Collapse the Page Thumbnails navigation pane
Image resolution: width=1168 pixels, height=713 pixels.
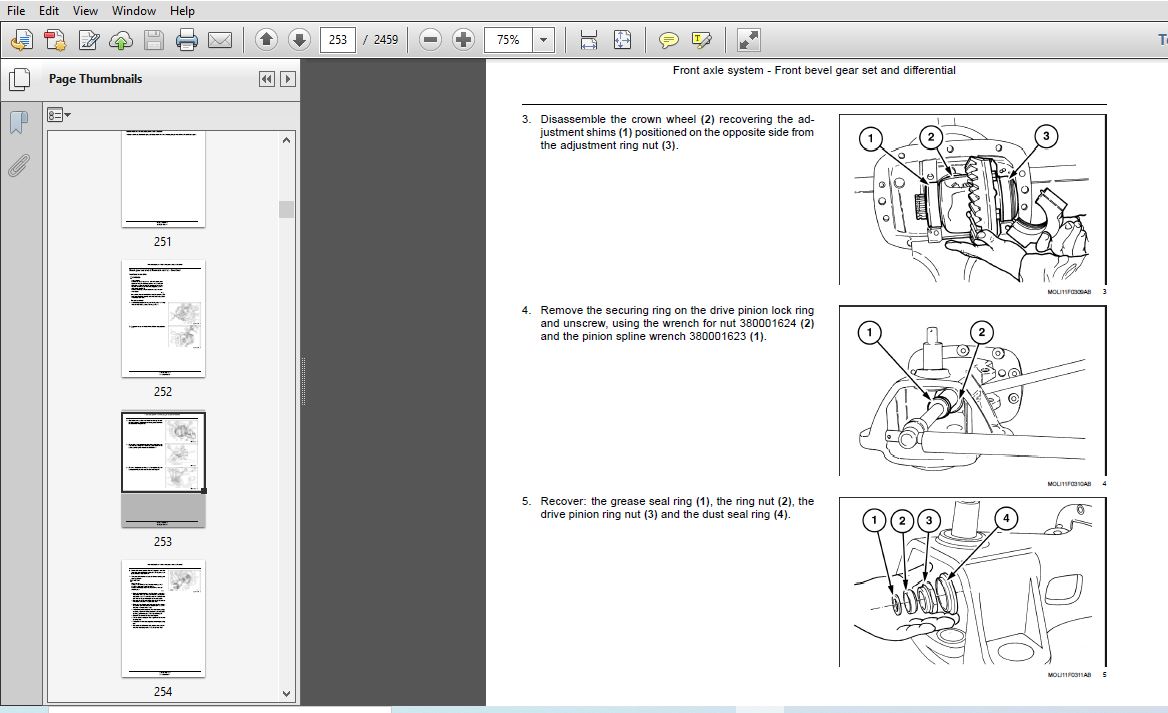(x=267, y=79)
